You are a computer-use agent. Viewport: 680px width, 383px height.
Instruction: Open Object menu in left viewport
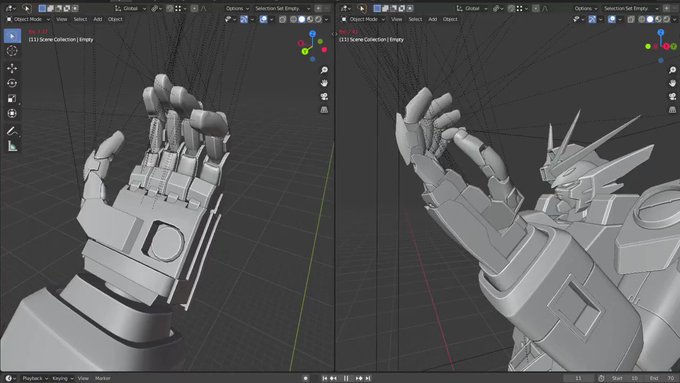115,20
